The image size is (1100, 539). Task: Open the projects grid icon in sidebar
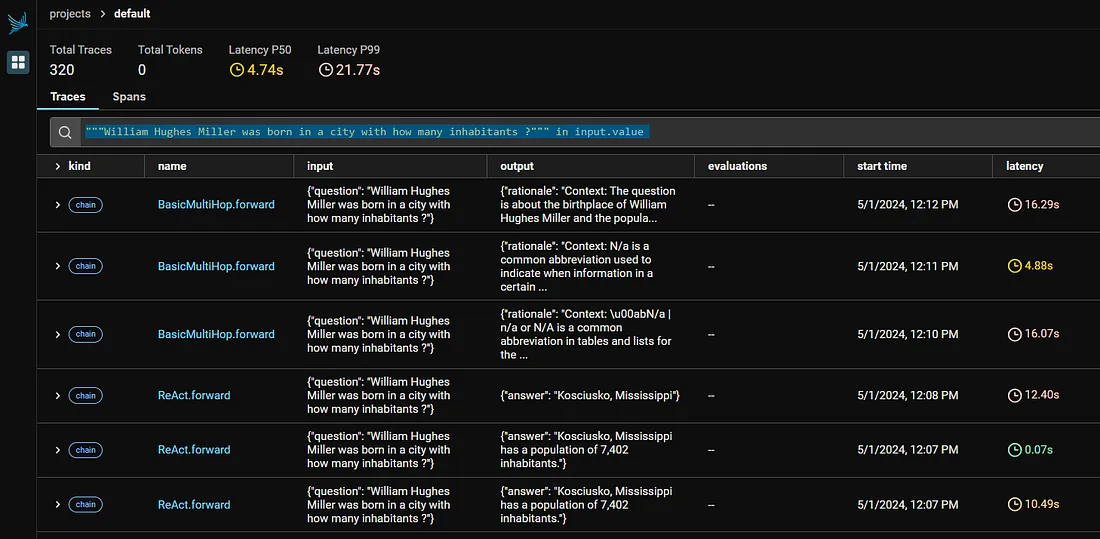pos(18,62)
